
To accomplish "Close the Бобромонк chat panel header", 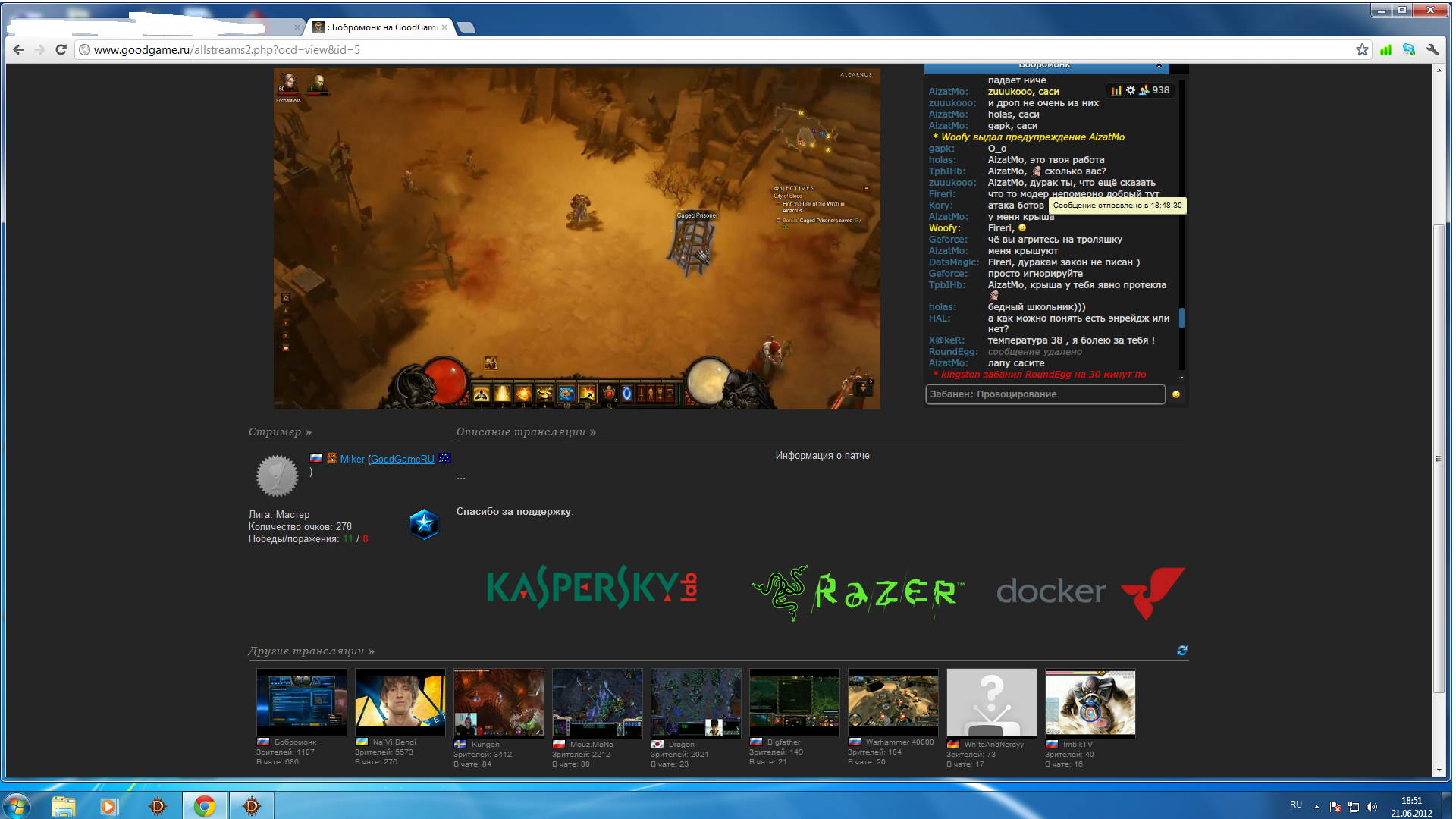I will (1159, 66).
